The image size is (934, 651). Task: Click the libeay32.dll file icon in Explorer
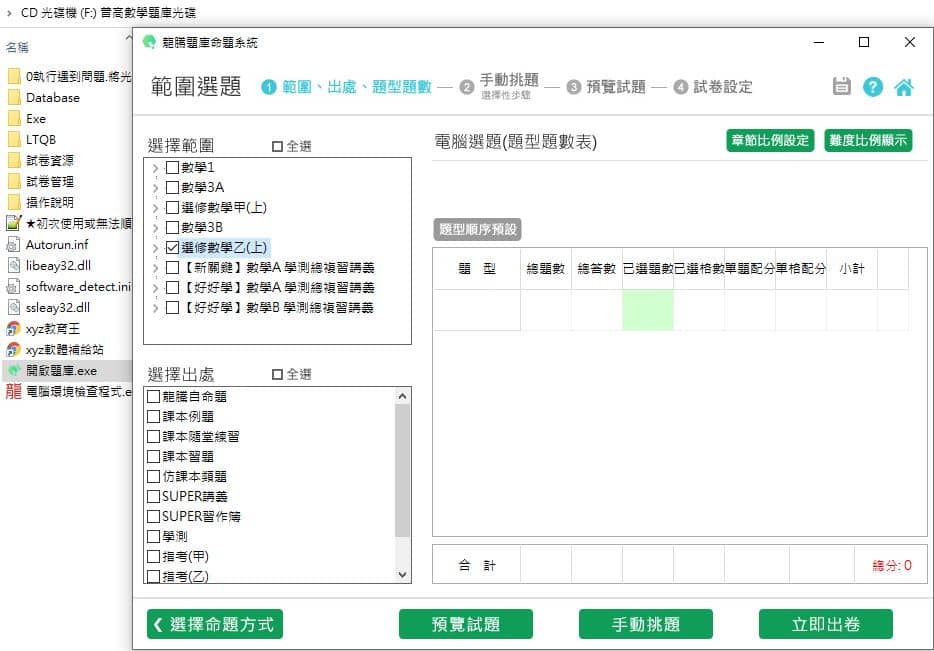pos(14,266)
